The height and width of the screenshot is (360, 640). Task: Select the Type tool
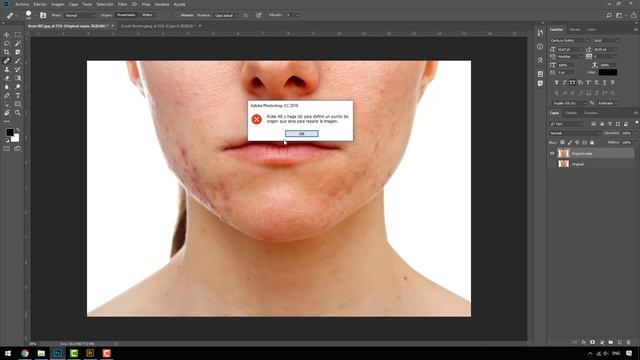[x=18, y=96]
